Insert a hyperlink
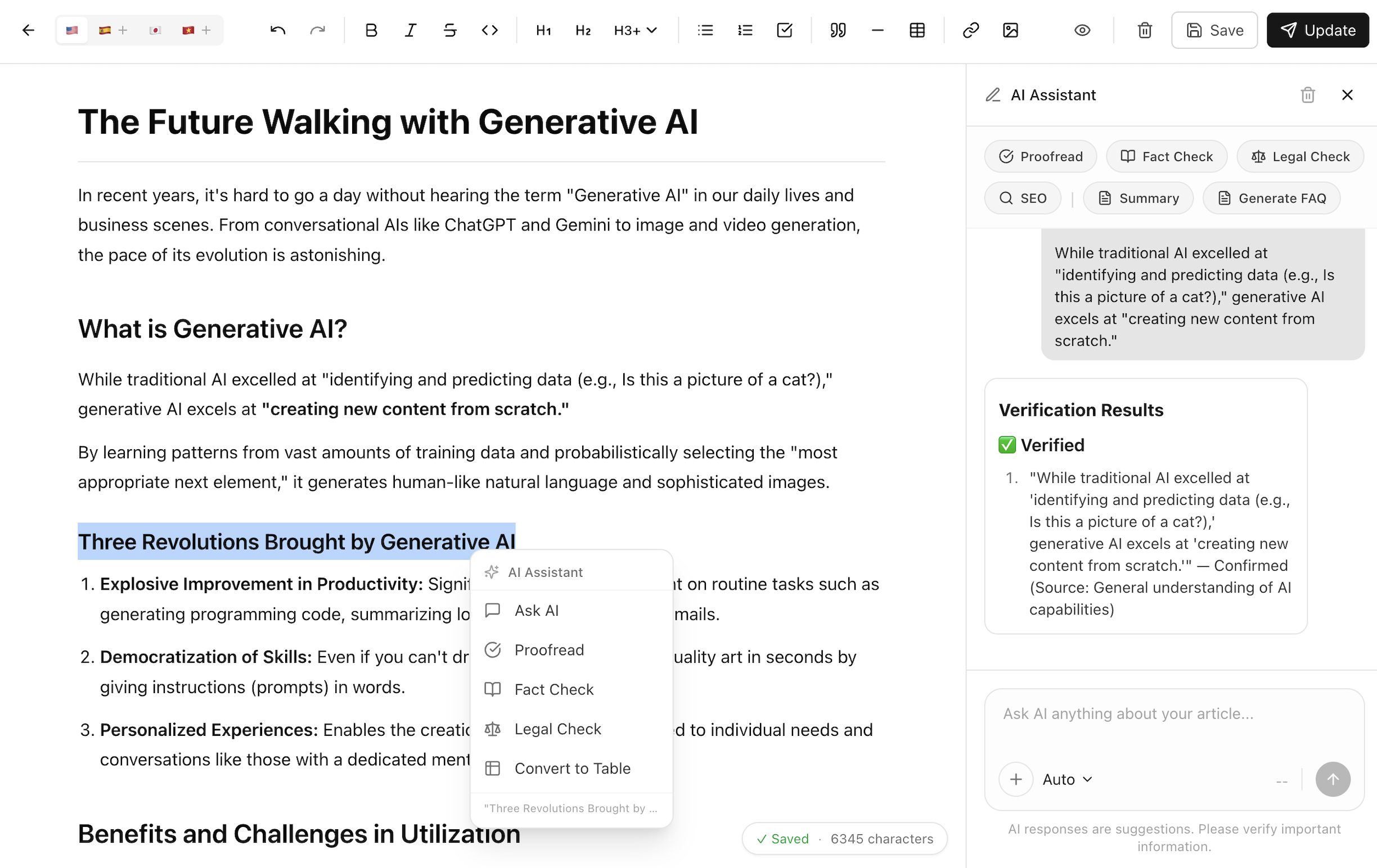Viewport: 1377px width, 868px height. (971, 30)
